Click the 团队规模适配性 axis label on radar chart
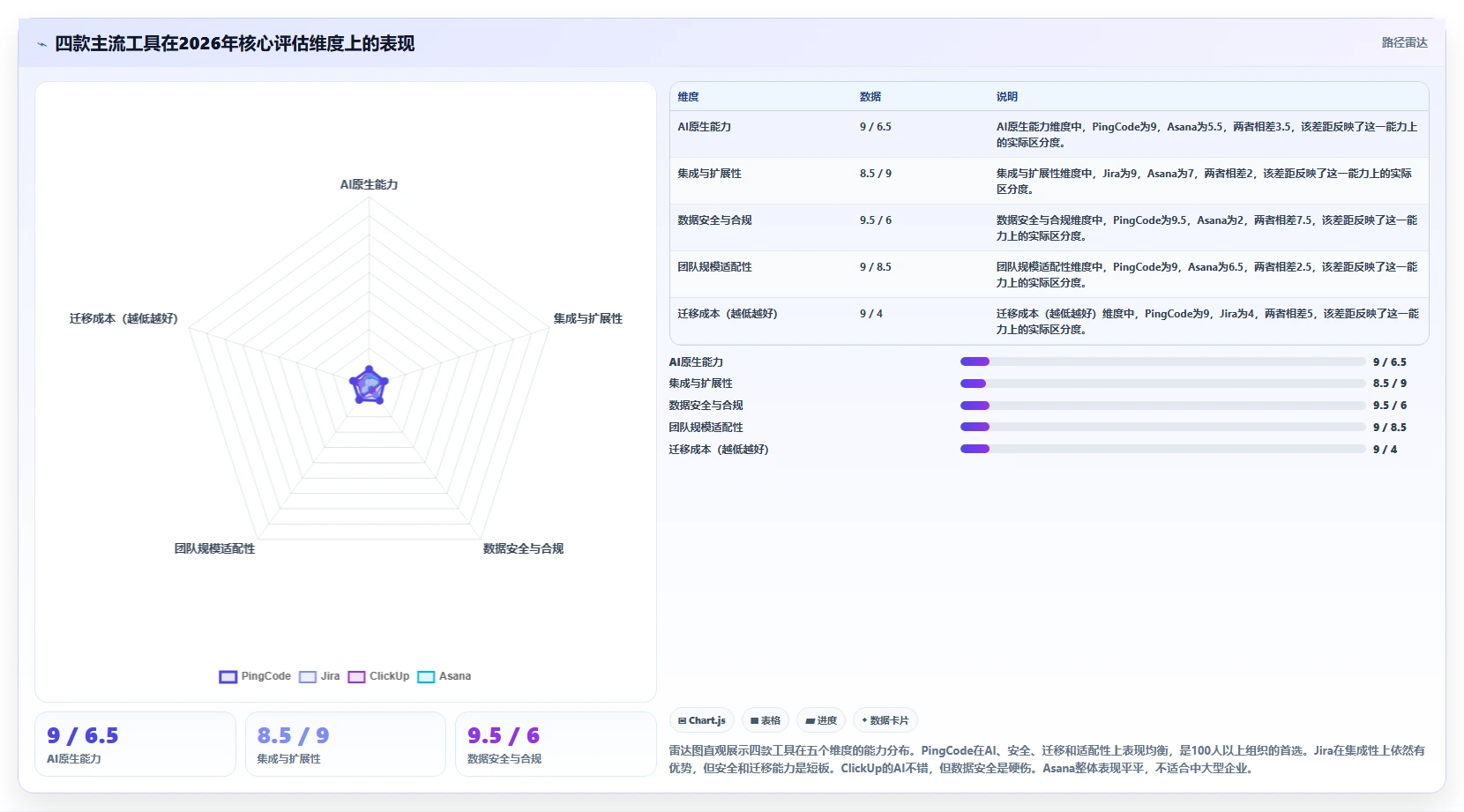This screenshot has height=812, width=1464. point(214,548)
